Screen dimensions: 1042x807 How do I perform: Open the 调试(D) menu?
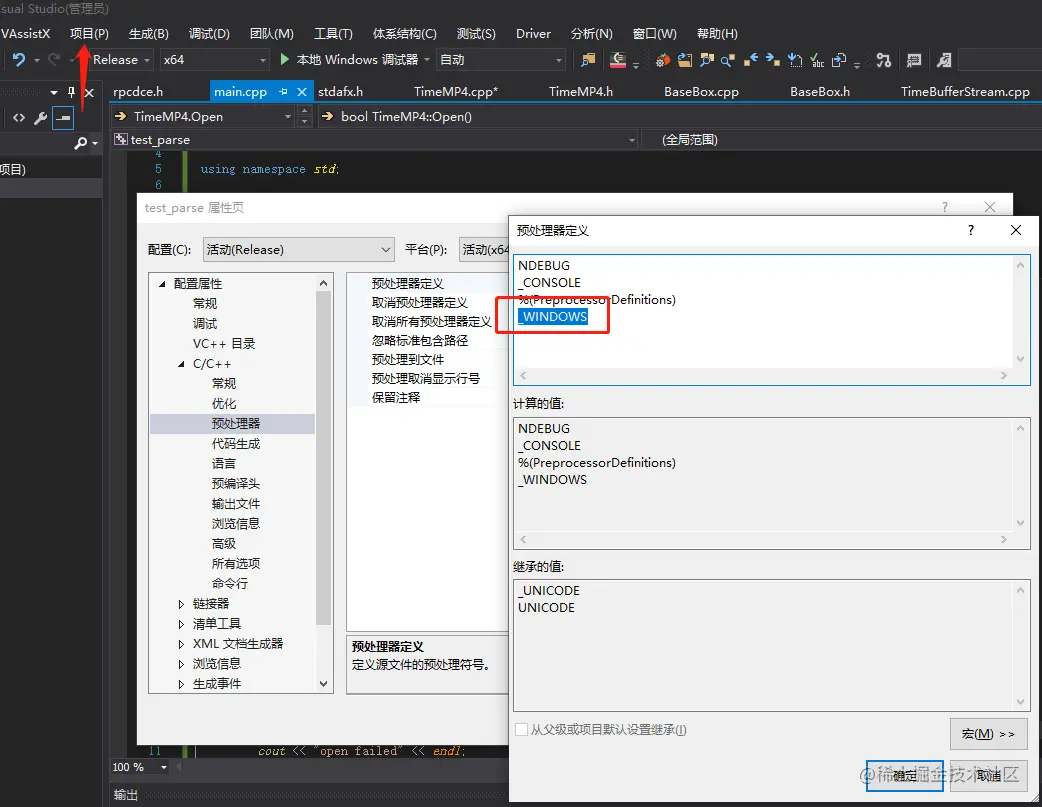(209, 33)
